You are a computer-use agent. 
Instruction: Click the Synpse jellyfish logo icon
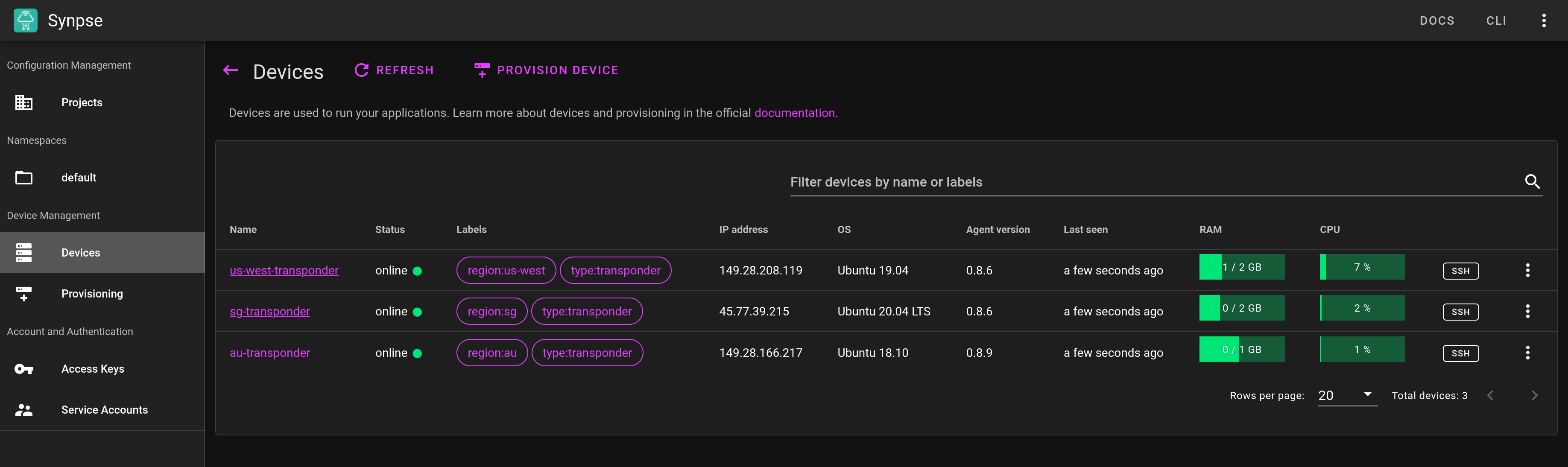(x=25, y=20)
